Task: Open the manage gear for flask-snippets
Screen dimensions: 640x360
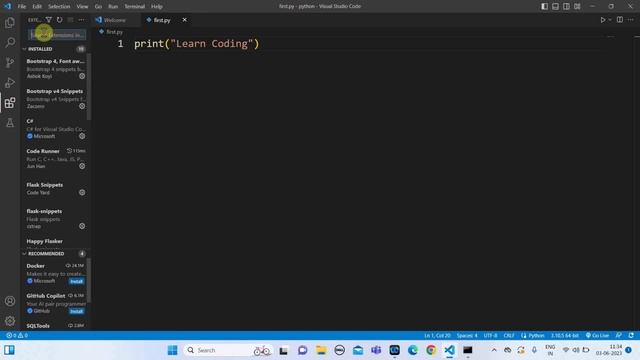Action: [x=82, y=226]
